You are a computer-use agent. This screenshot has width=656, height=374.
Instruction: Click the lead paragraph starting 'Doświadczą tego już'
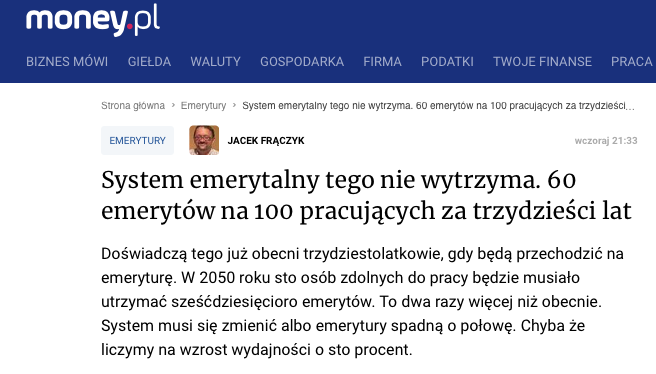(362, 301)
